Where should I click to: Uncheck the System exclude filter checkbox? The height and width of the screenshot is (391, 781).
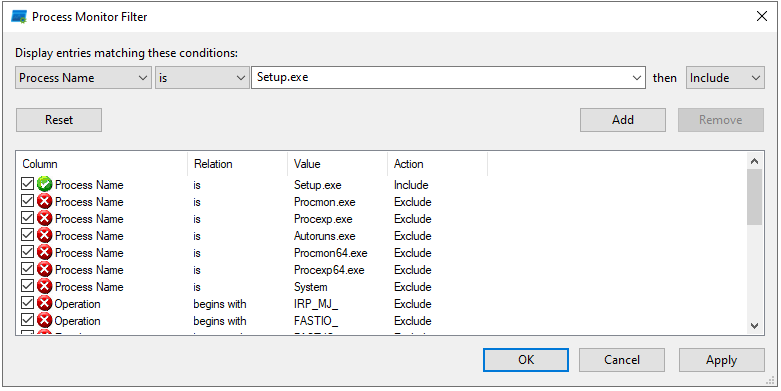(x=28, y=286)
